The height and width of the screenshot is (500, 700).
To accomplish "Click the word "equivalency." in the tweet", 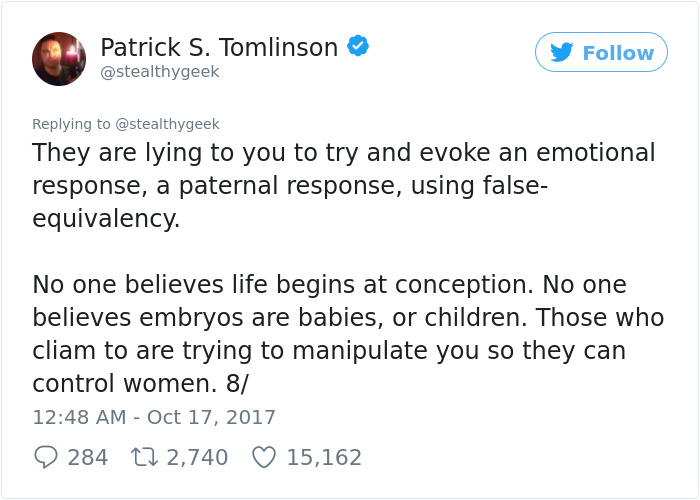I will (106, 219).
